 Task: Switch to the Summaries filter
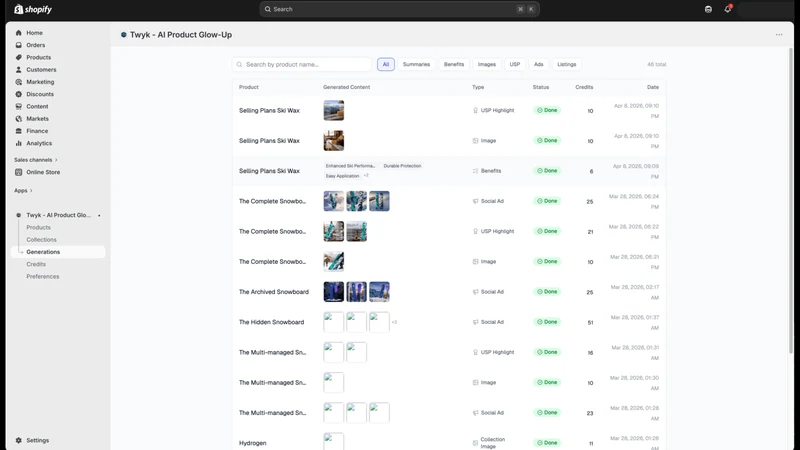click(416, 64)
